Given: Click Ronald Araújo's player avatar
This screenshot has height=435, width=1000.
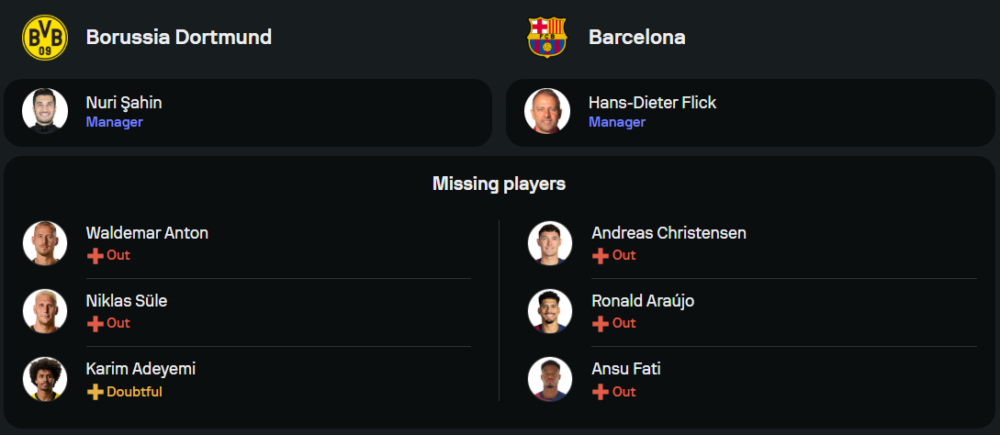Looking at the screenshot, I should (550, 311).
